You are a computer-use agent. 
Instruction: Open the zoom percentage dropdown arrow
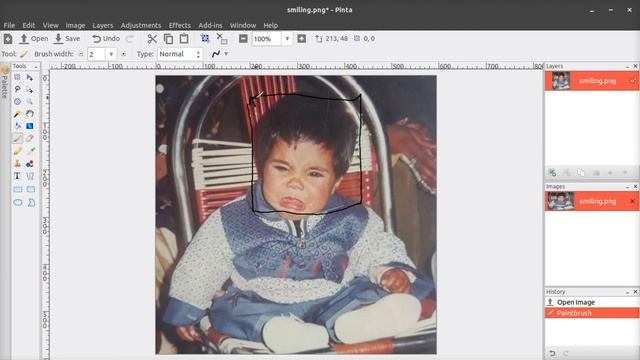(x=287, y=39)
